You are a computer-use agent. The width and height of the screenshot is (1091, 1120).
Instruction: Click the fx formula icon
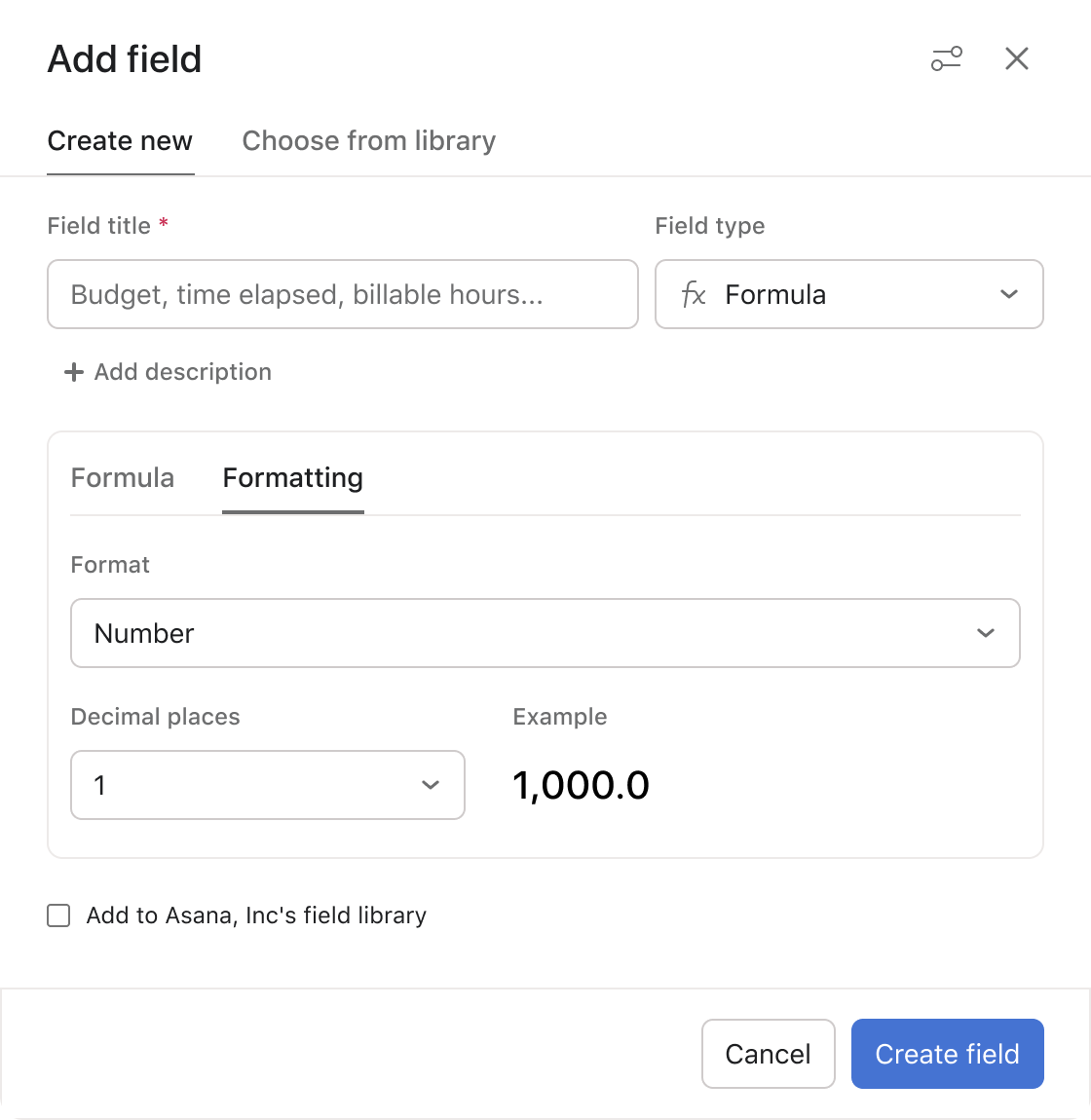[x=694, y=294]
